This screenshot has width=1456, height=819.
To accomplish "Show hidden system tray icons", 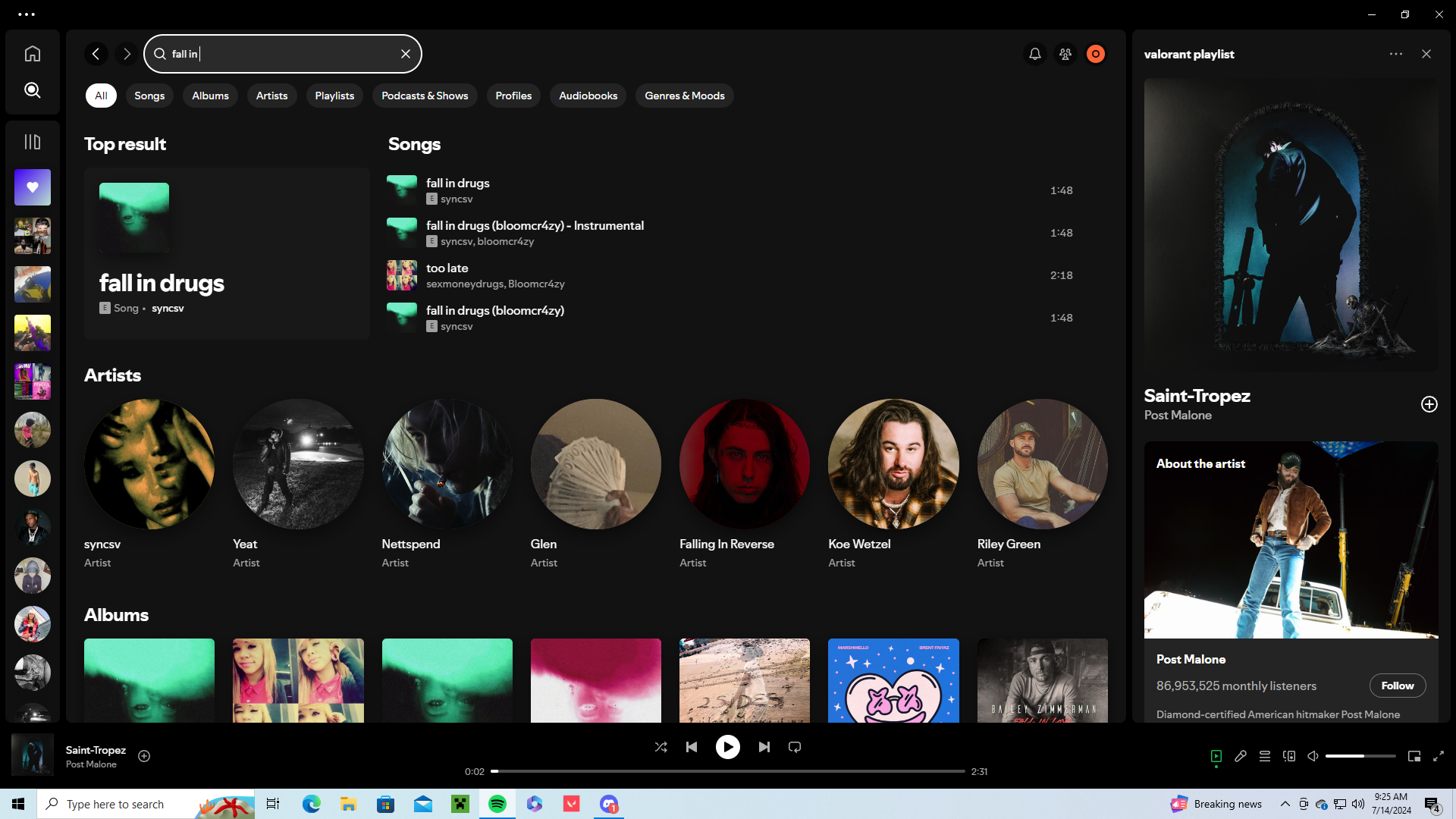I will pyautogui.click(x=1285, y=804).
